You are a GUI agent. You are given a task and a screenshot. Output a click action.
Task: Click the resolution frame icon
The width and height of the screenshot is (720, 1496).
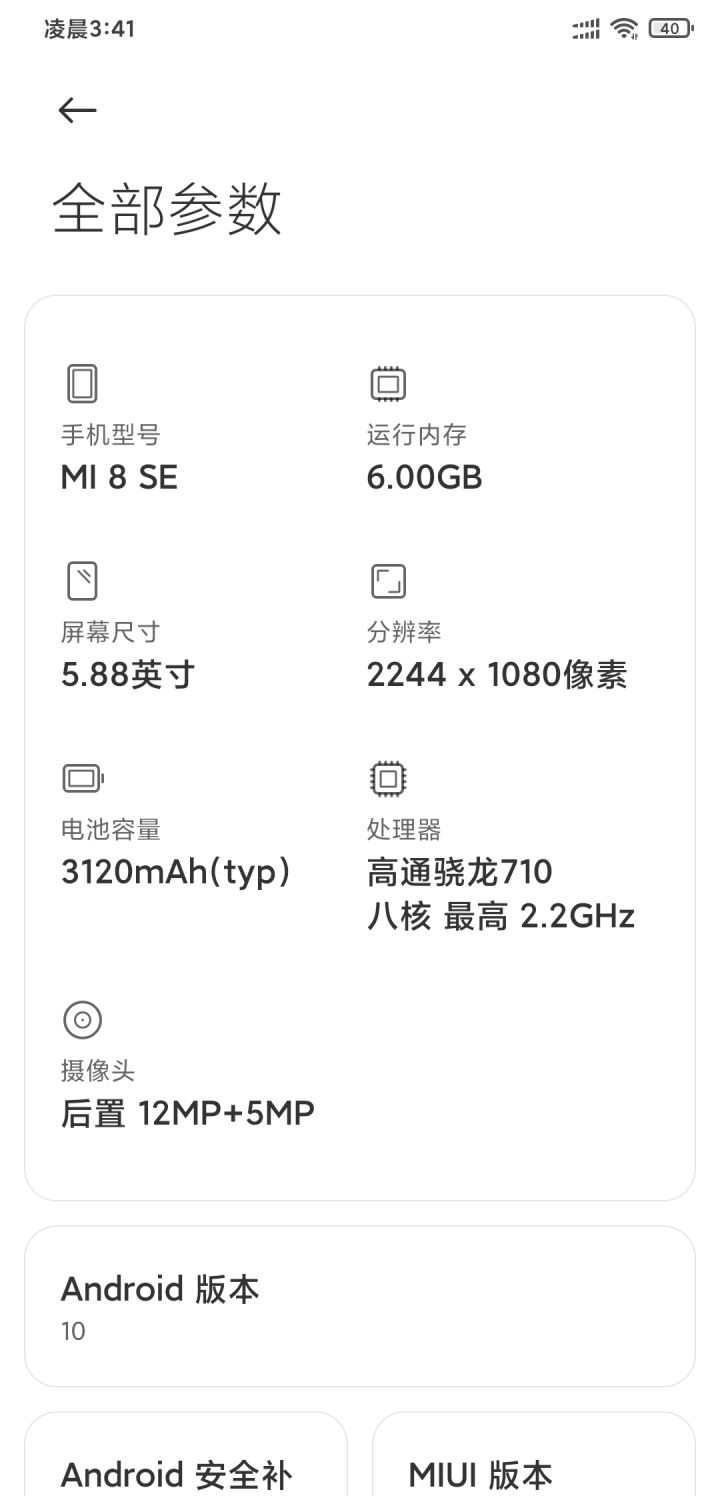[388, 580]
